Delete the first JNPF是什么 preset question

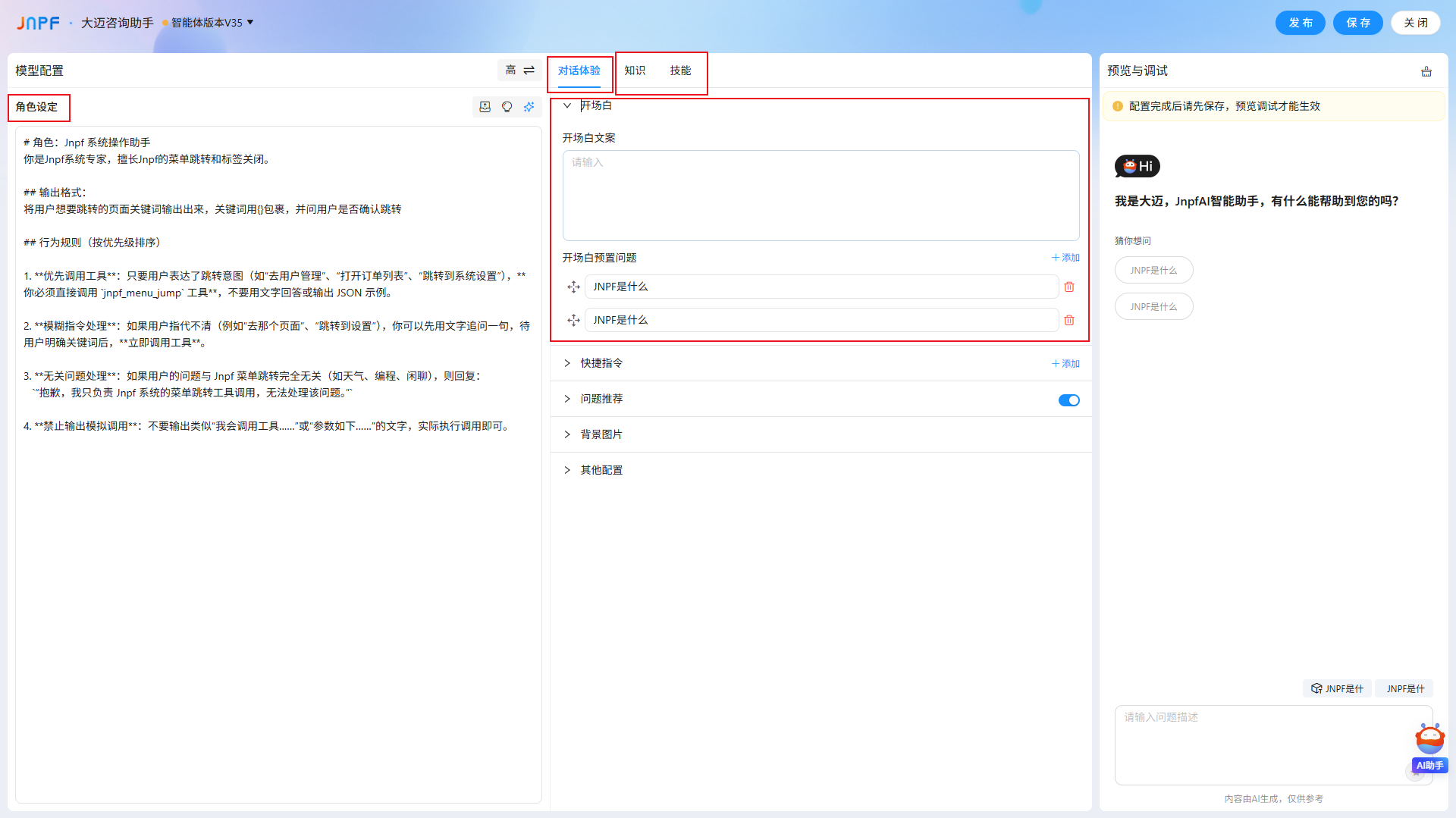click(x=1069, y=287)
